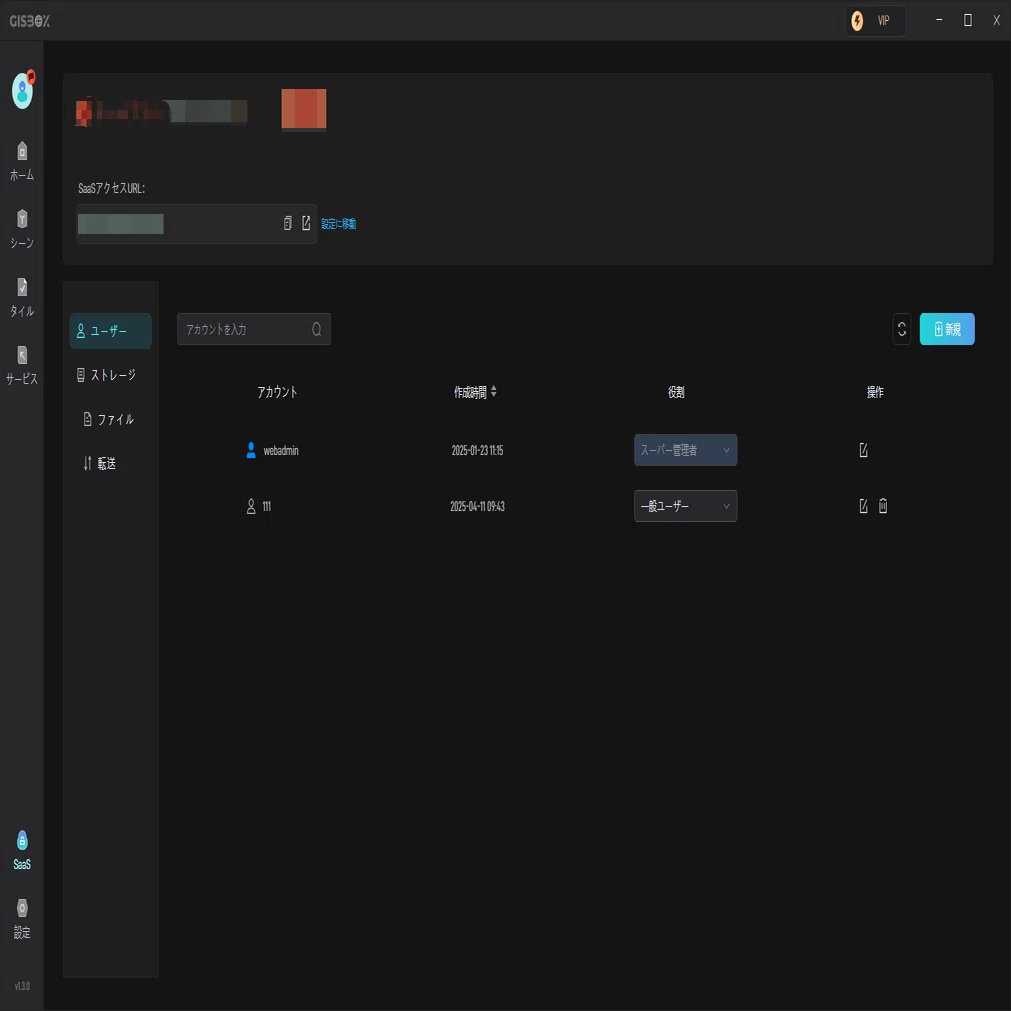Click the 役割 column header
This screenshot has width=1011, height=1011.
[x=676, y=392]
